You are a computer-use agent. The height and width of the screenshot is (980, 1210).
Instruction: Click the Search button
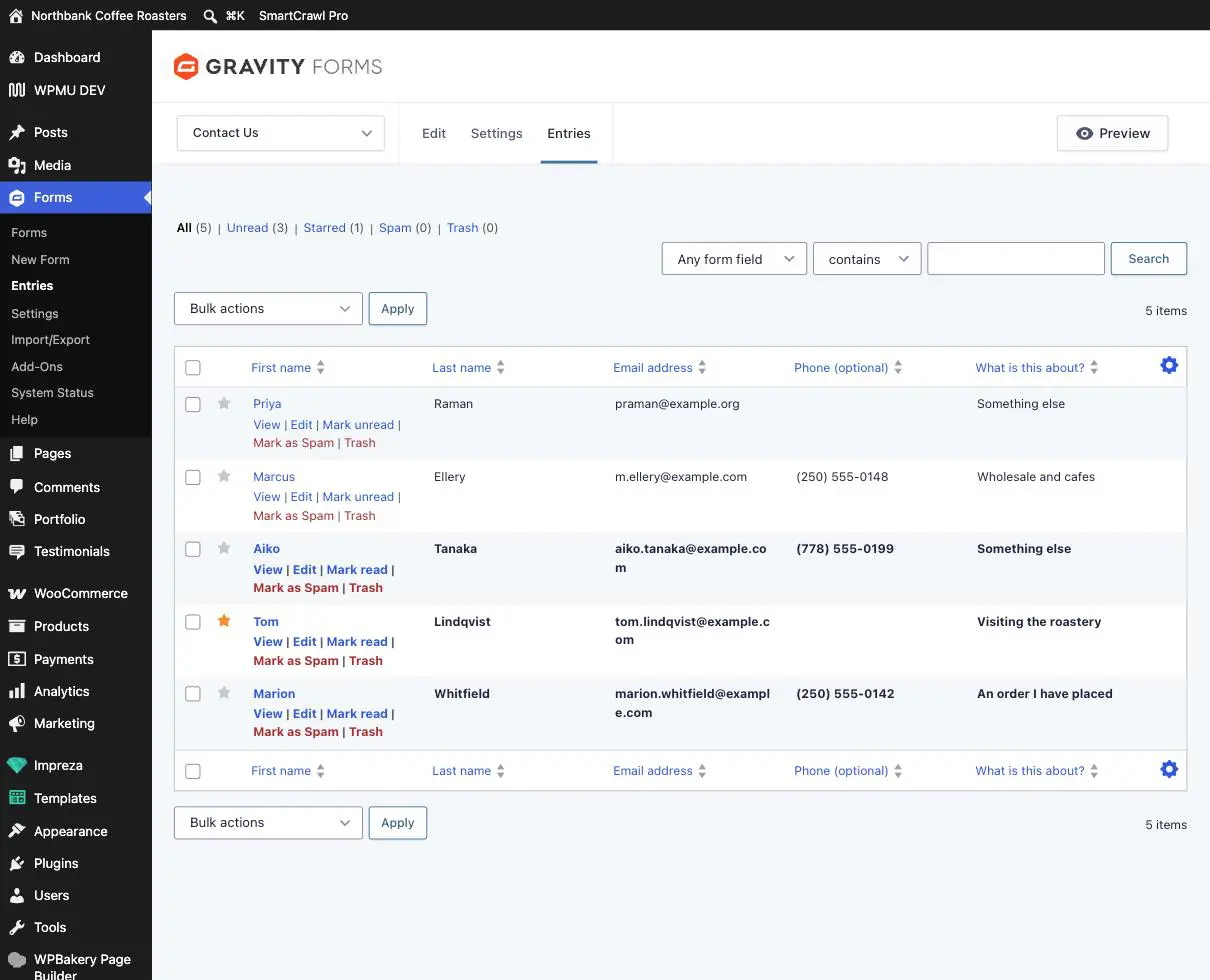coord(1148,259)
